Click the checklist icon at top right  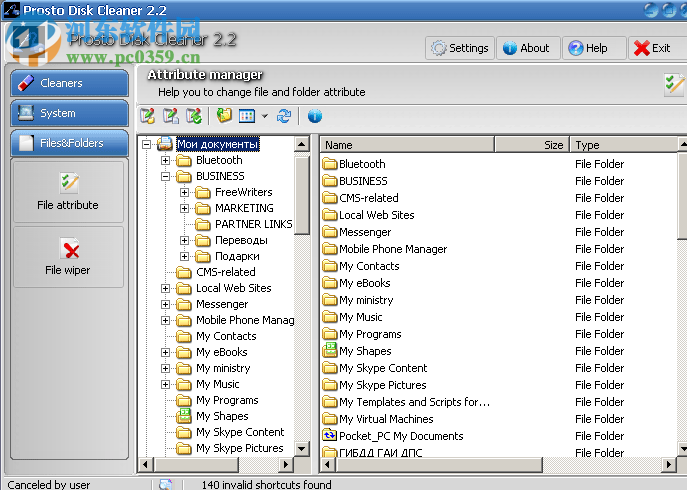point(673,85)
